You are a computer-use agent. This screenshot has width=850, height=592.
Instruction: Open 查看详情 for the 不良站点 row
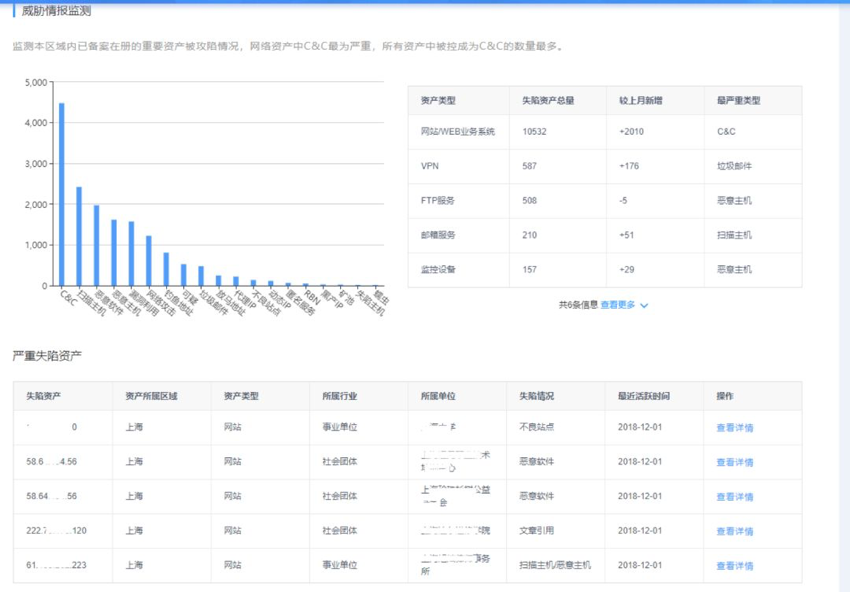pos(735,428)
